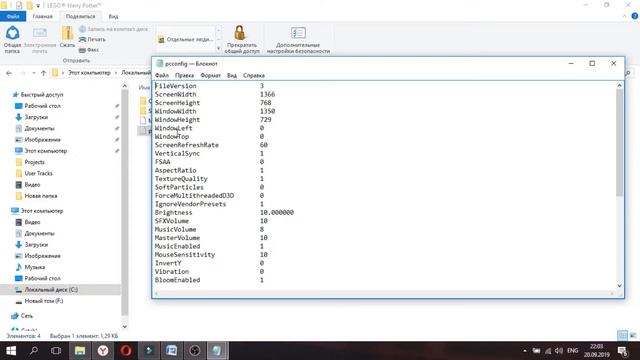Switch to the Поделиться ribbon tab in Explorer

[x=80, y=16]
